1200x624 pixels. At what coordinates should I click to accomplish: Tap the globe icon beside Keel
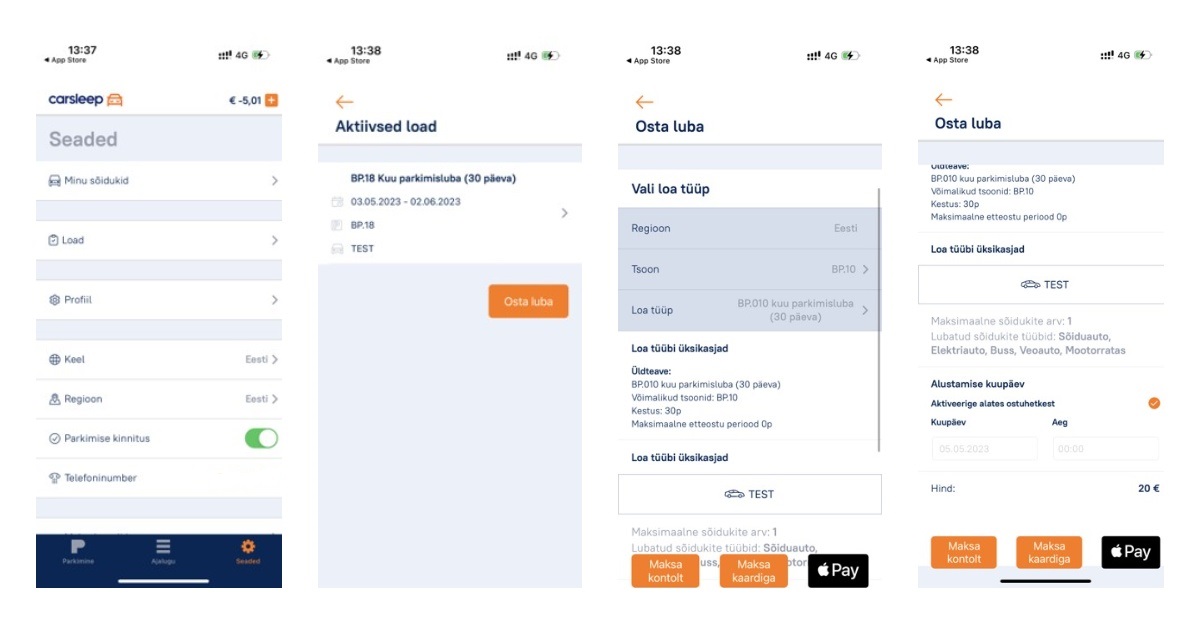(55, 359)
